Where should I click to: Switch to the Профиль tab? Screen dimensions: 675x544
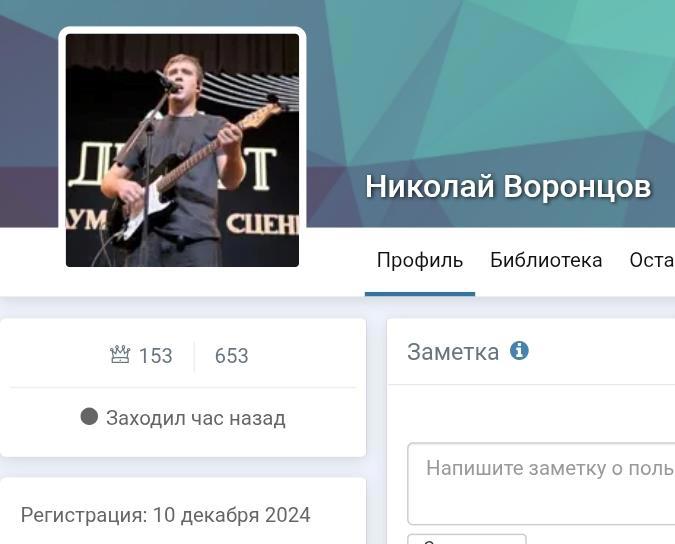click(420, 260)
